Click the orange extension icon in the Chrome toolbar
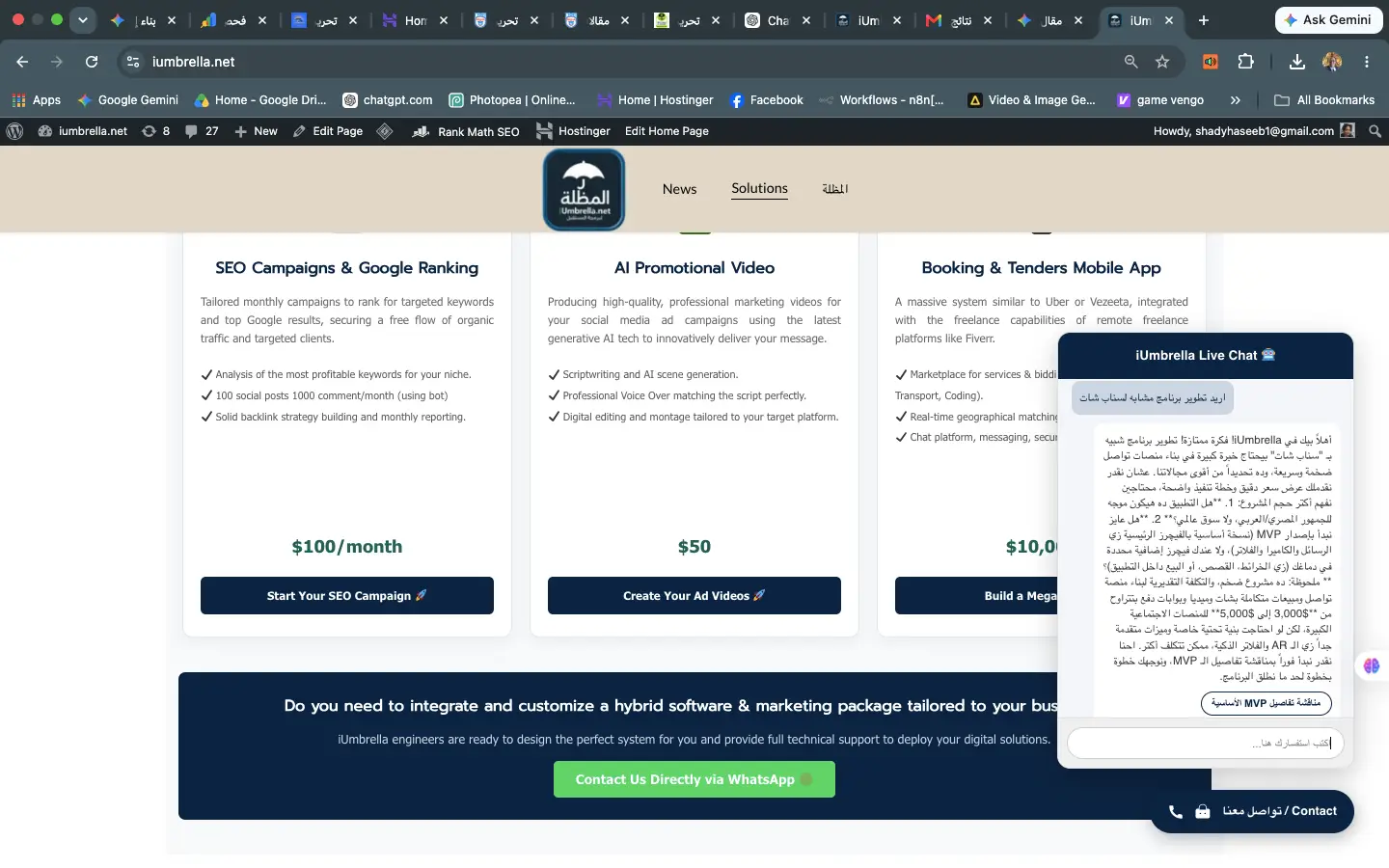The height and width of the screenshot is (868, 1389). tap(1211, 62)
